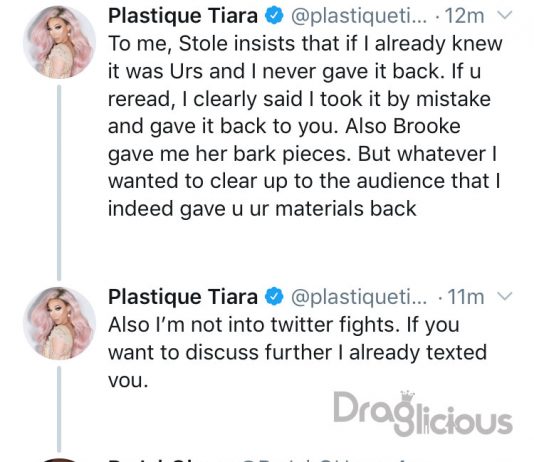Viewport: 534px width, 462px height.
Task: Click the thread line below the second avatar
Action: [x=59, y=409]
